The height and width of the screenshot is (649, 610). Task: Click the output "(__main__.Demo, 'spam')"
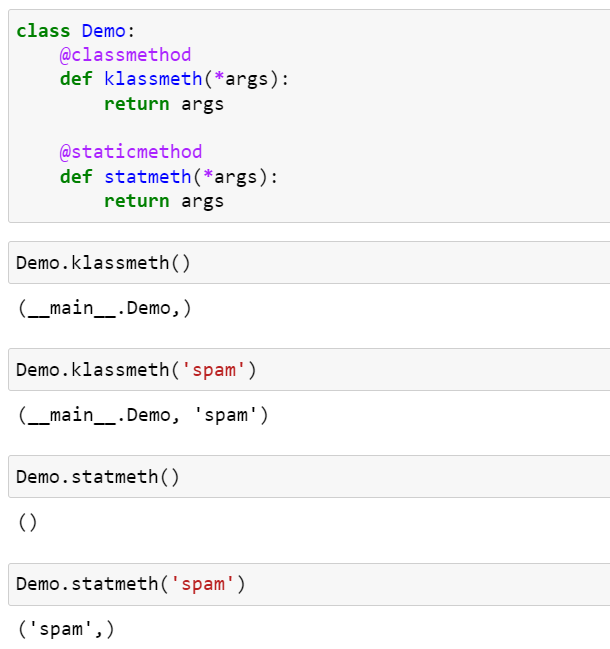click(x=143, y=415)
